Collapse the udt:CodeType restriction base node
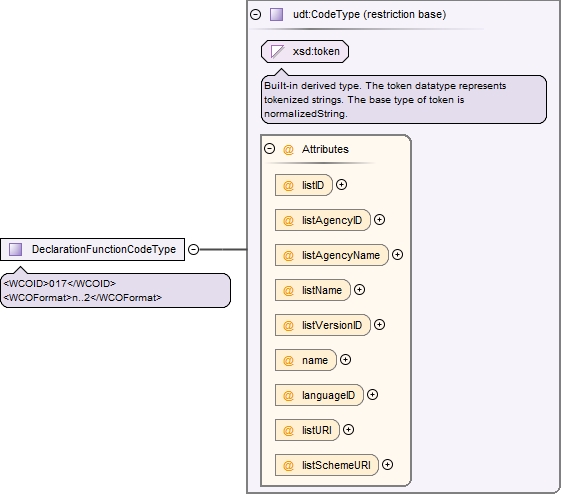This screenshot has width=562, height=495. point(255,14)
